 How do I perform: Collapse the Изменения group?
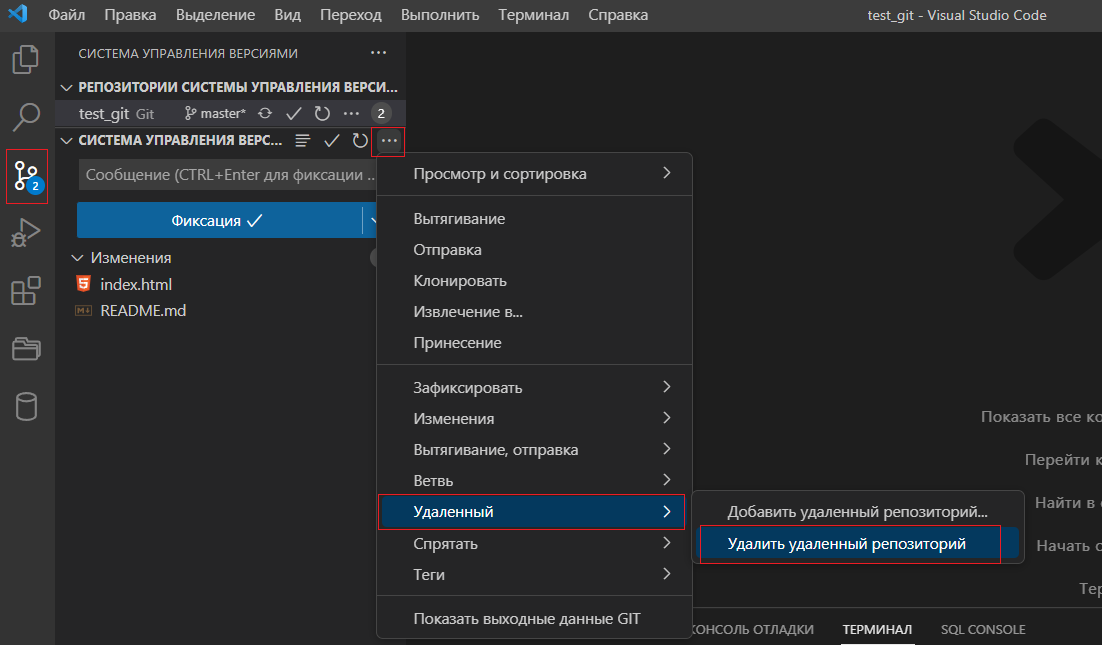point(77,258)
